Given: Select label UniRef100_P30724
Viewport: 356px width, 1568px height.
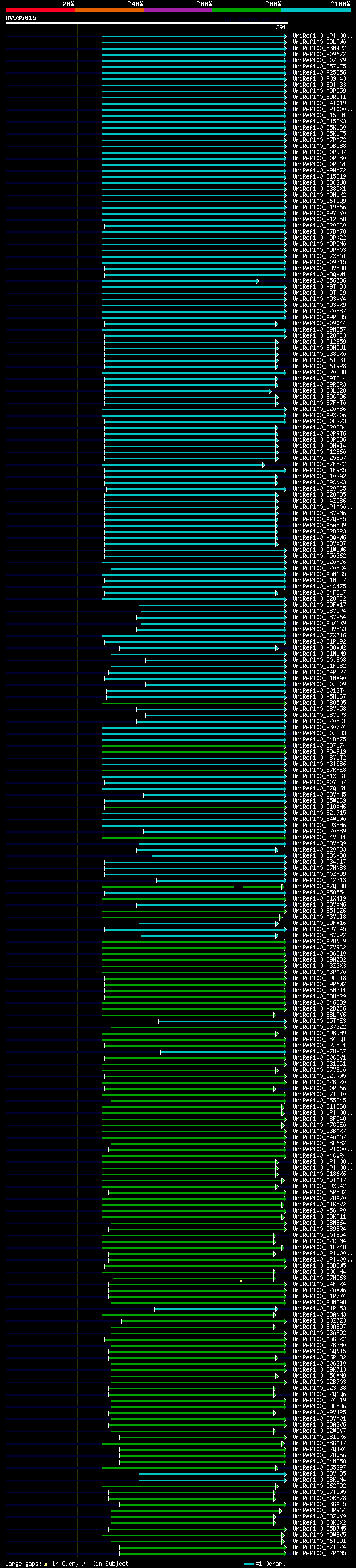Looking at the screenshot, I should 319,728.
